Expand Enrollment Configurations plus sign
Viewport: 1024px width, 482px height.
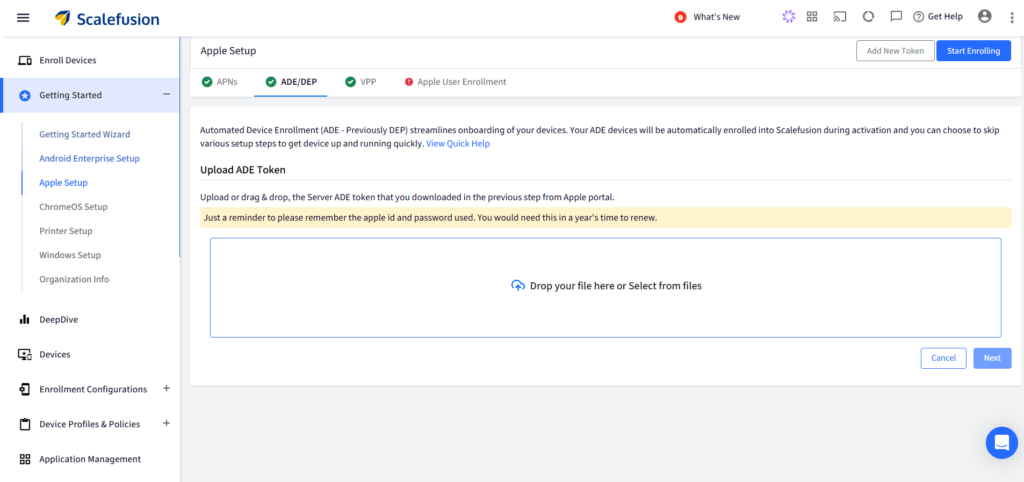(166, 389)
